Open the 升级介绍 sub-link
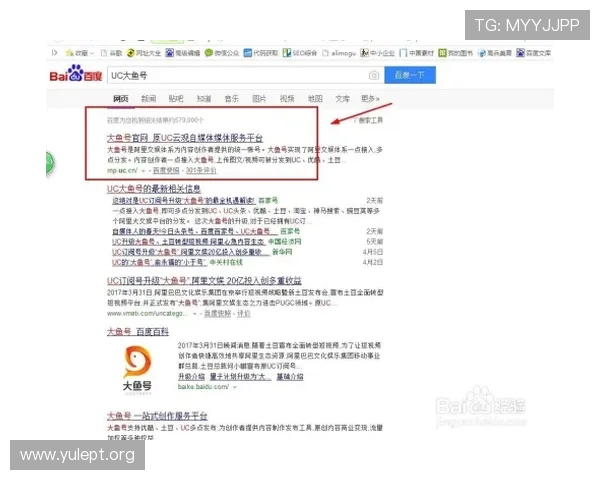This screenshot has height=480, width=600. click(191, 377)
